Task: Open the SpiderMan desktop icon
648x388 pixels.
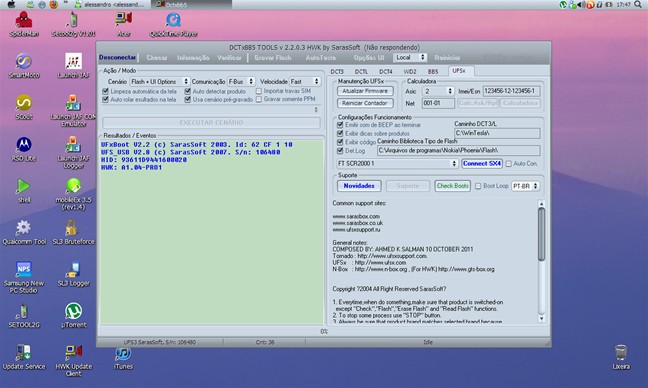Action: coord(24,24)
